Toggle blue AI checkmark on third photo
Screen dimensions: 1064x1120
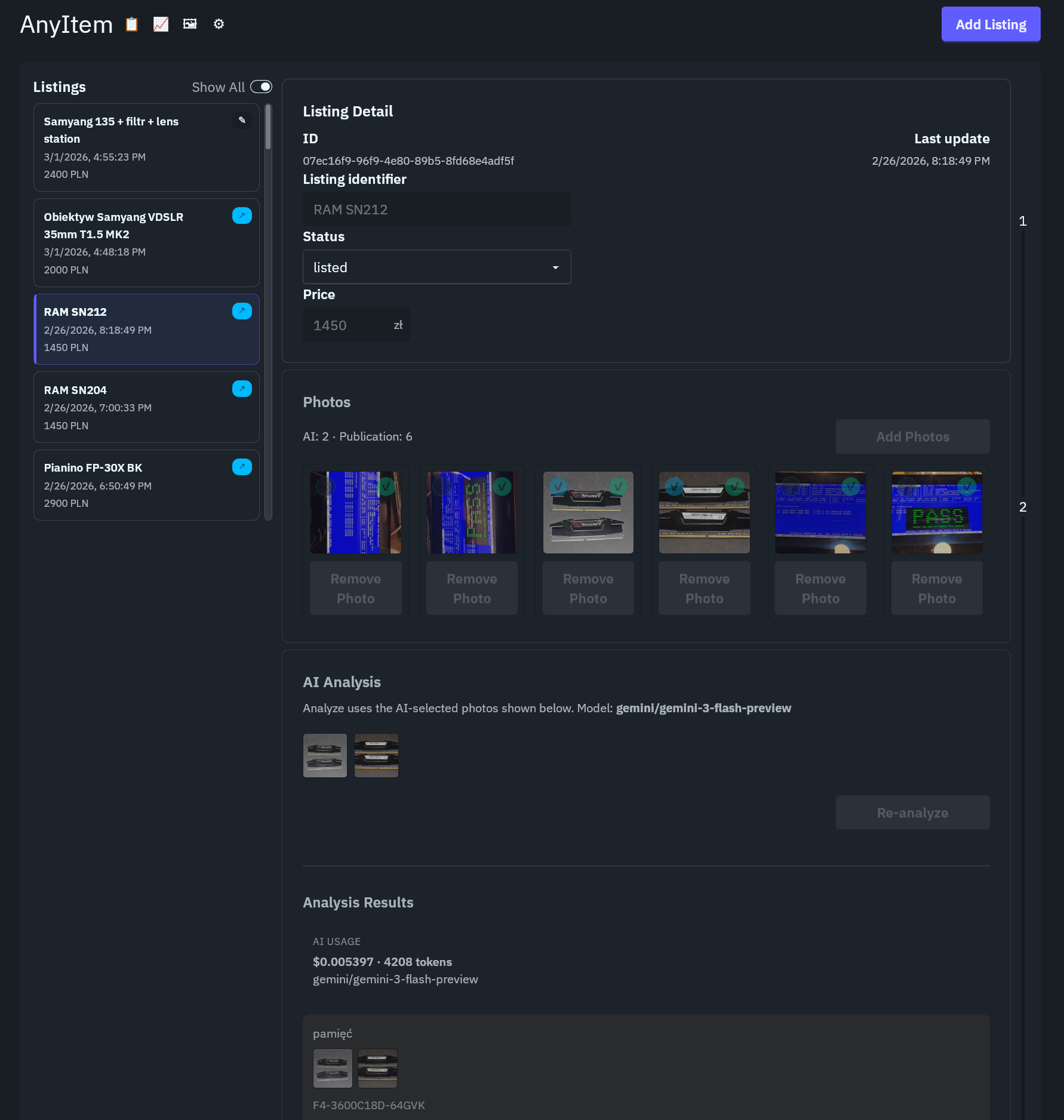point(558,487)
